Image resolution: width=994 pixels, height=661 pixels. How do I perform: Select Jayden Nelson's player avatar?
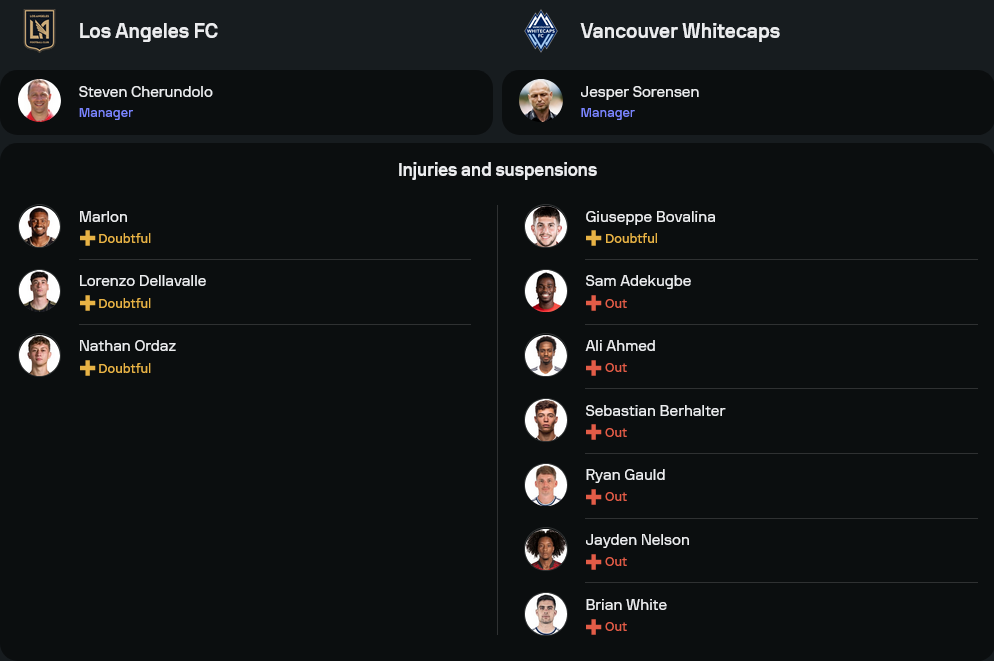pos(546,549)
